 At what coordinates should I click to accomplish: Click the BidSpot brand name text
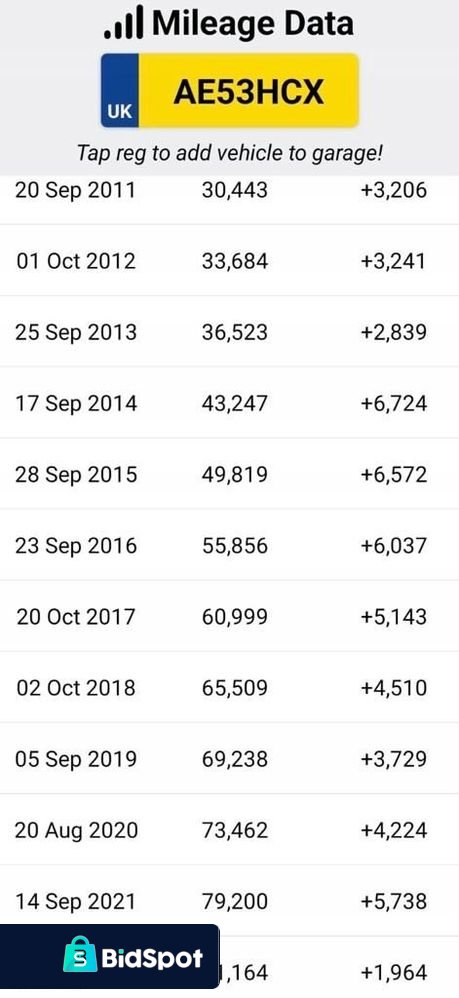click(x=152, y=958)
